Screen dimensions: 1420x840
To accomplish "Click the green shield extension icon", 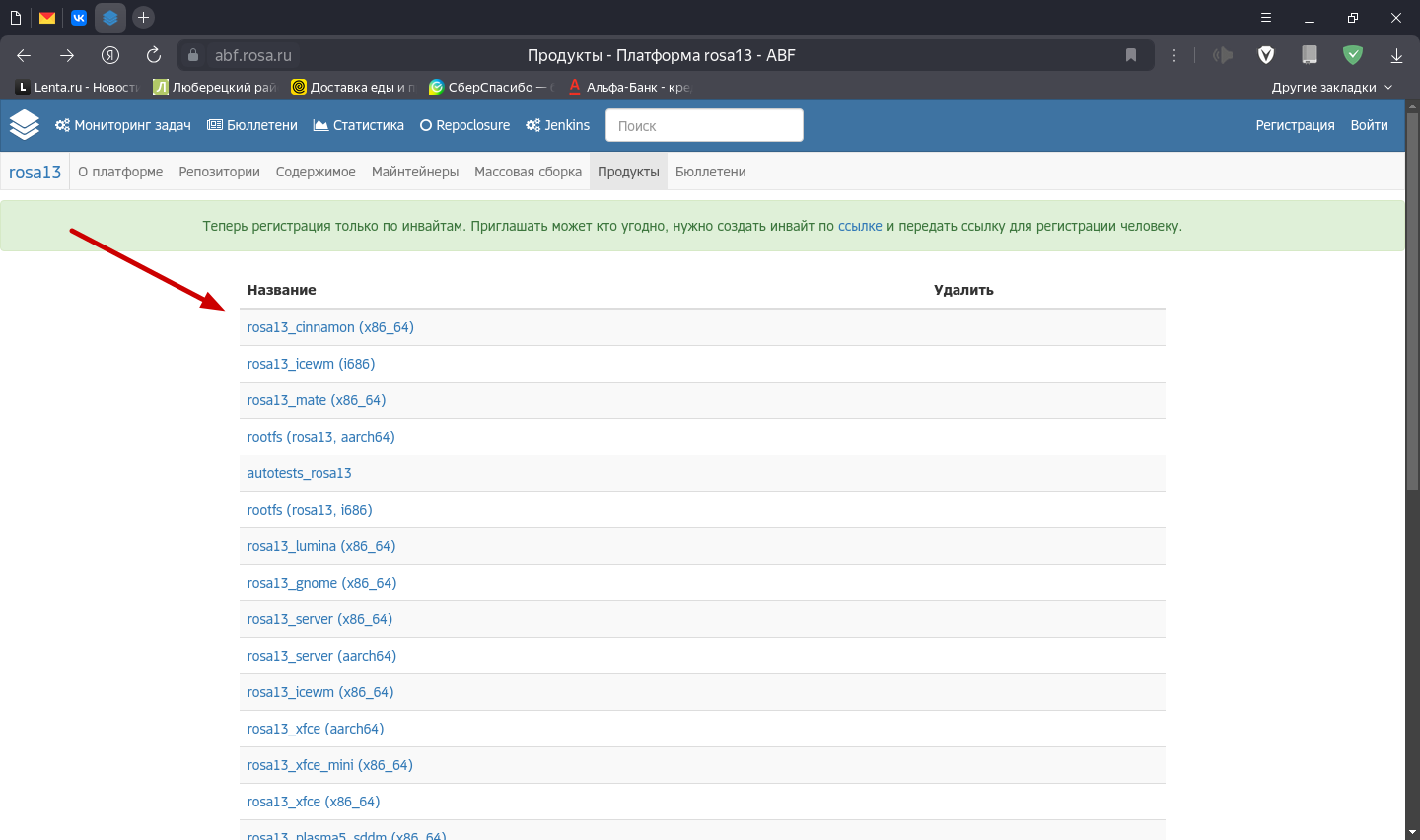I will click(x=1353, y=55).
